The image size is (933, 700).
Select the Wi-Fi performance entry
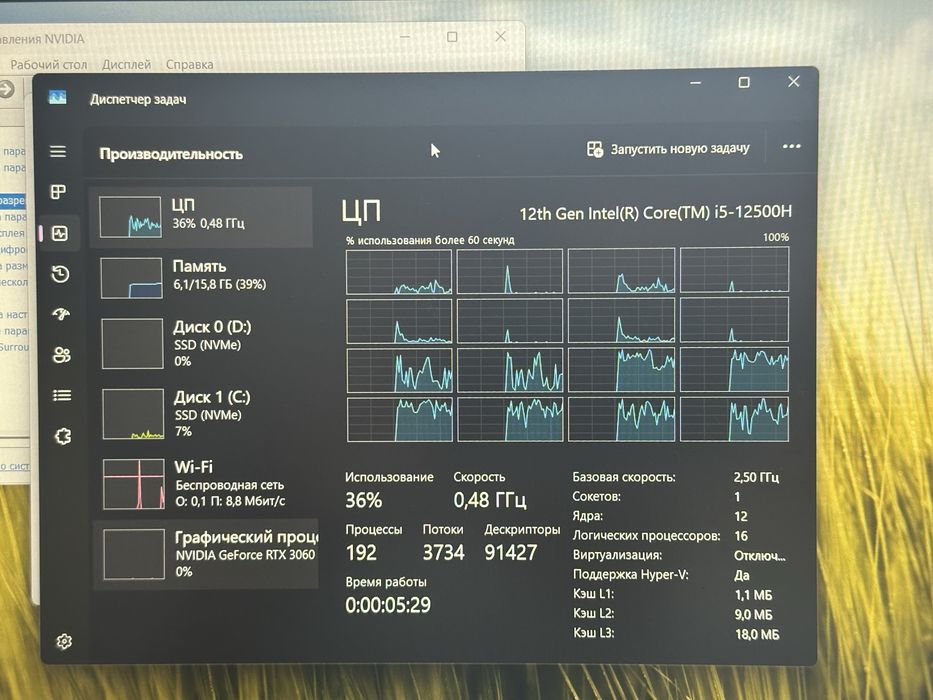point(206,483)
